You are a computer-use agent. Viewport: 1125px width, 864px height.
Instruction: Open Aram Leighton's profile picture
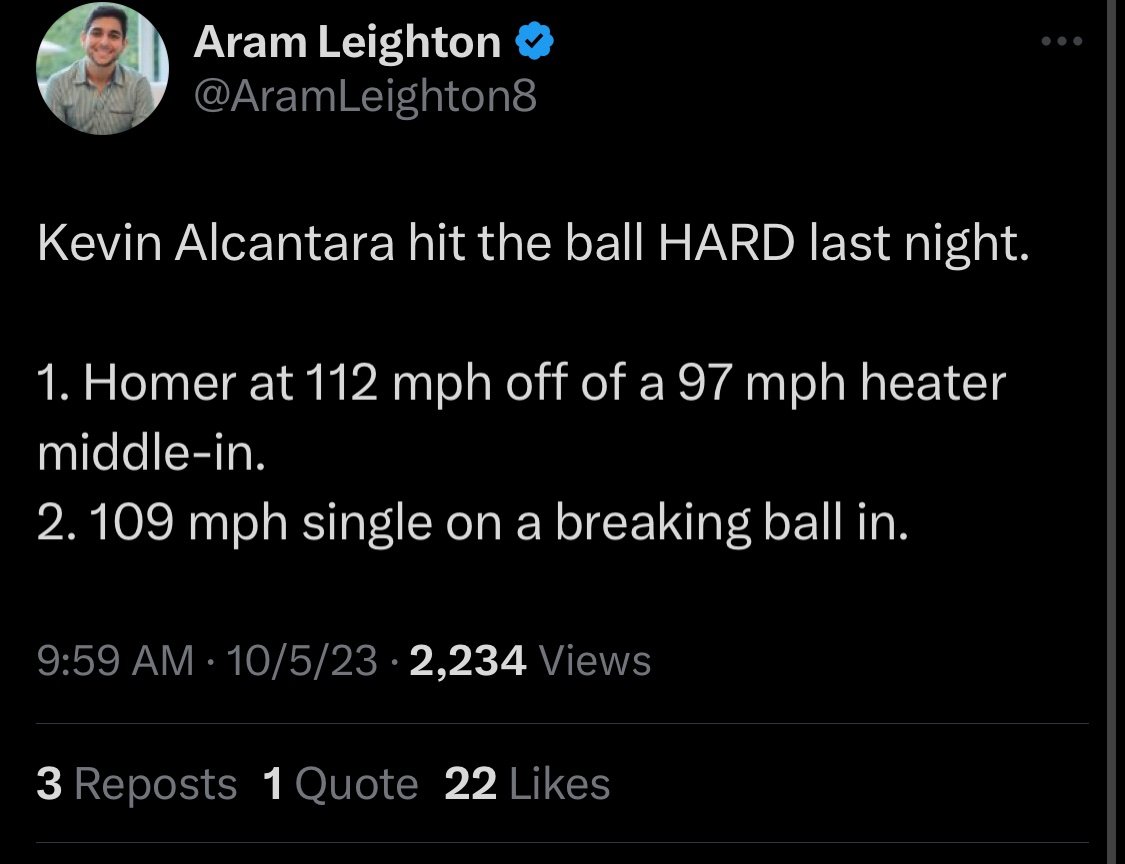pyautogui.click(x=102, y=69)
